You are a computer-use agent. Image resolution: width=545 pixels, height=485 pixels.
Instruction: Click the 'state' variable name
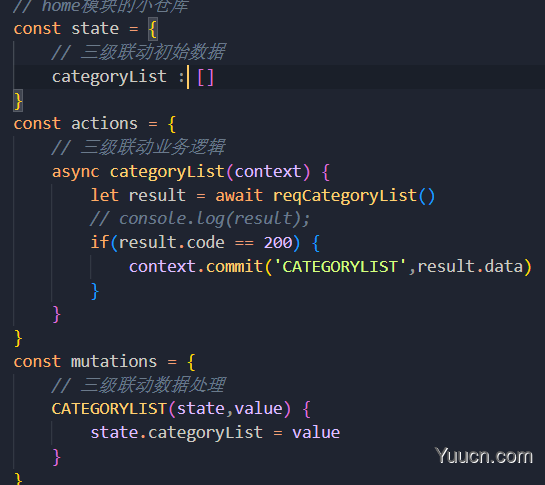click(95, 29)
